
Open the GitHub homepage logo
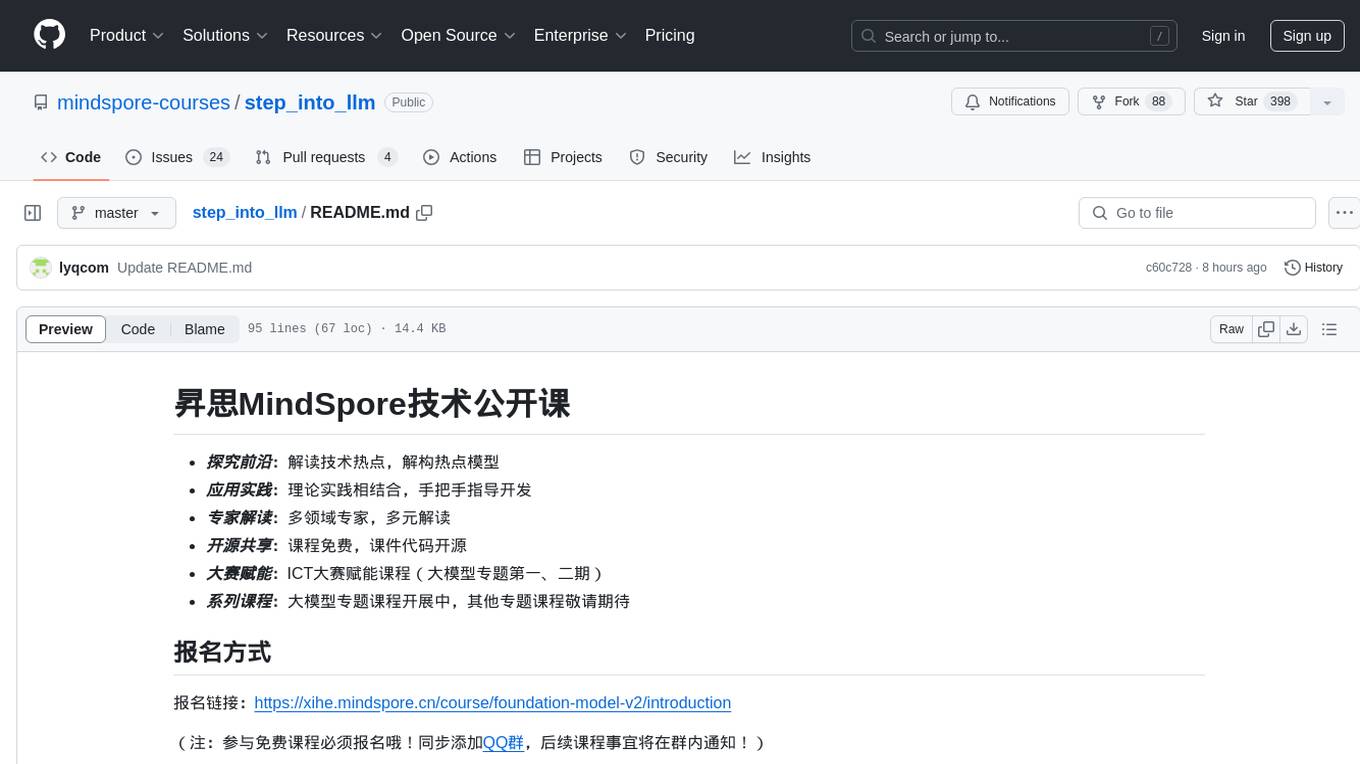point(50,35)
